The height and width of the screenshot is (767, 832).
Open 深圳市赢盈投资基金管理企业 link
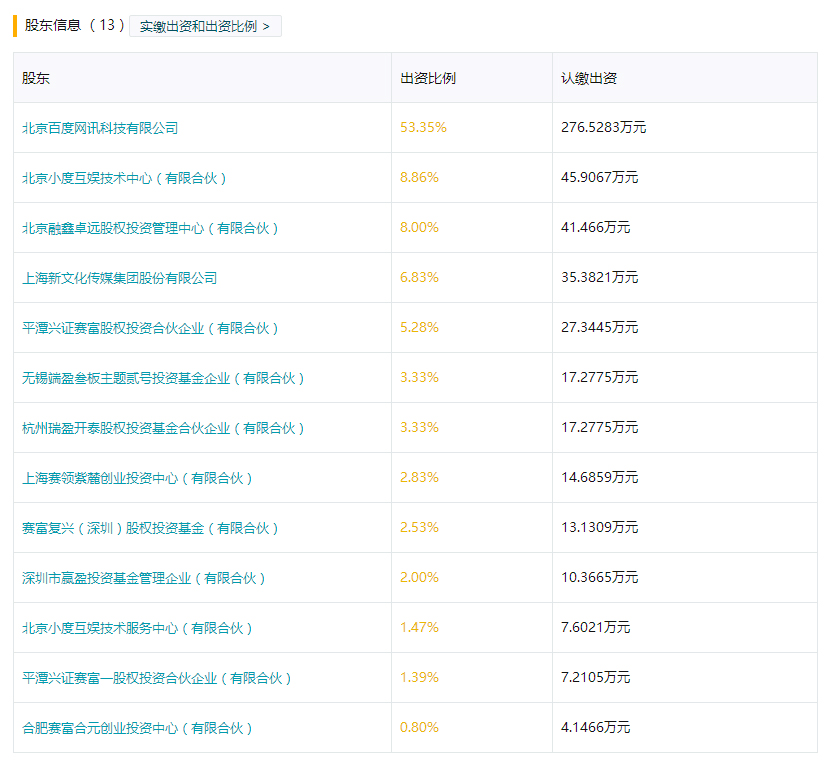point(144,578)
